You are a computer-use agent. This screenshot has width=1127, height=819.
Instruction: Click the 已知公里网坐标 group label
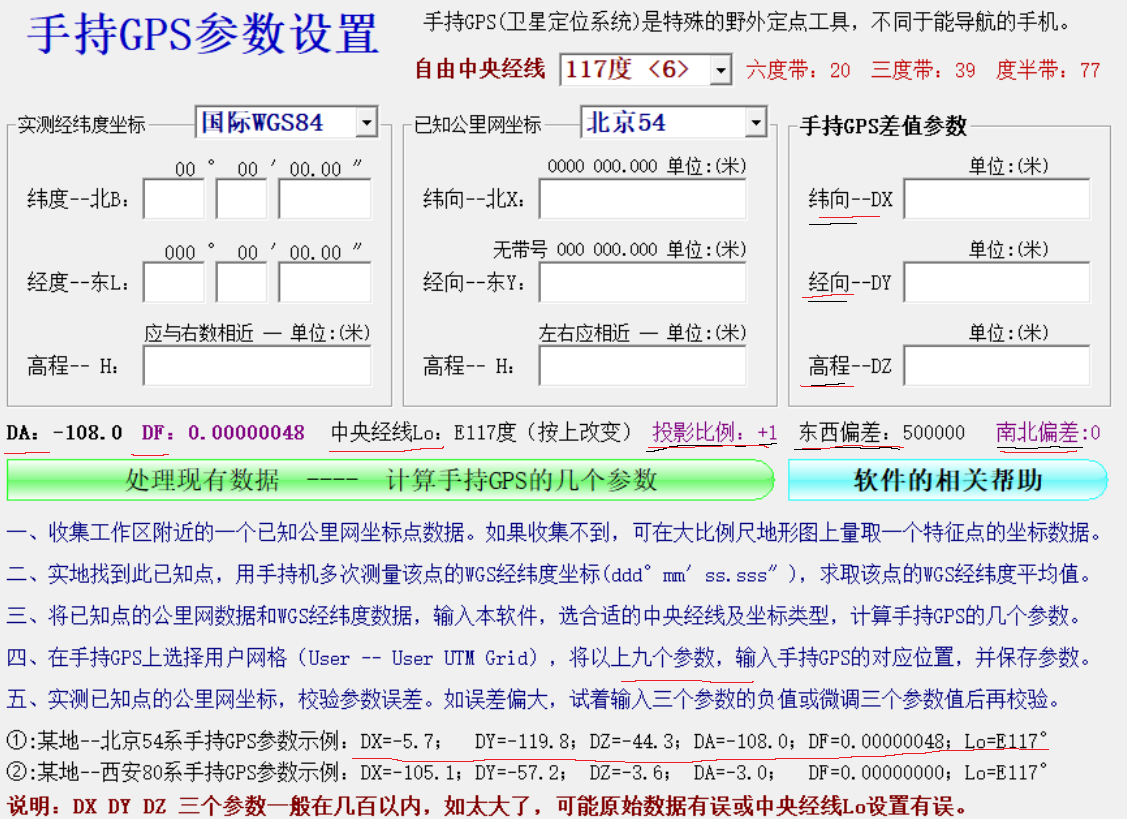click(478, 125)
